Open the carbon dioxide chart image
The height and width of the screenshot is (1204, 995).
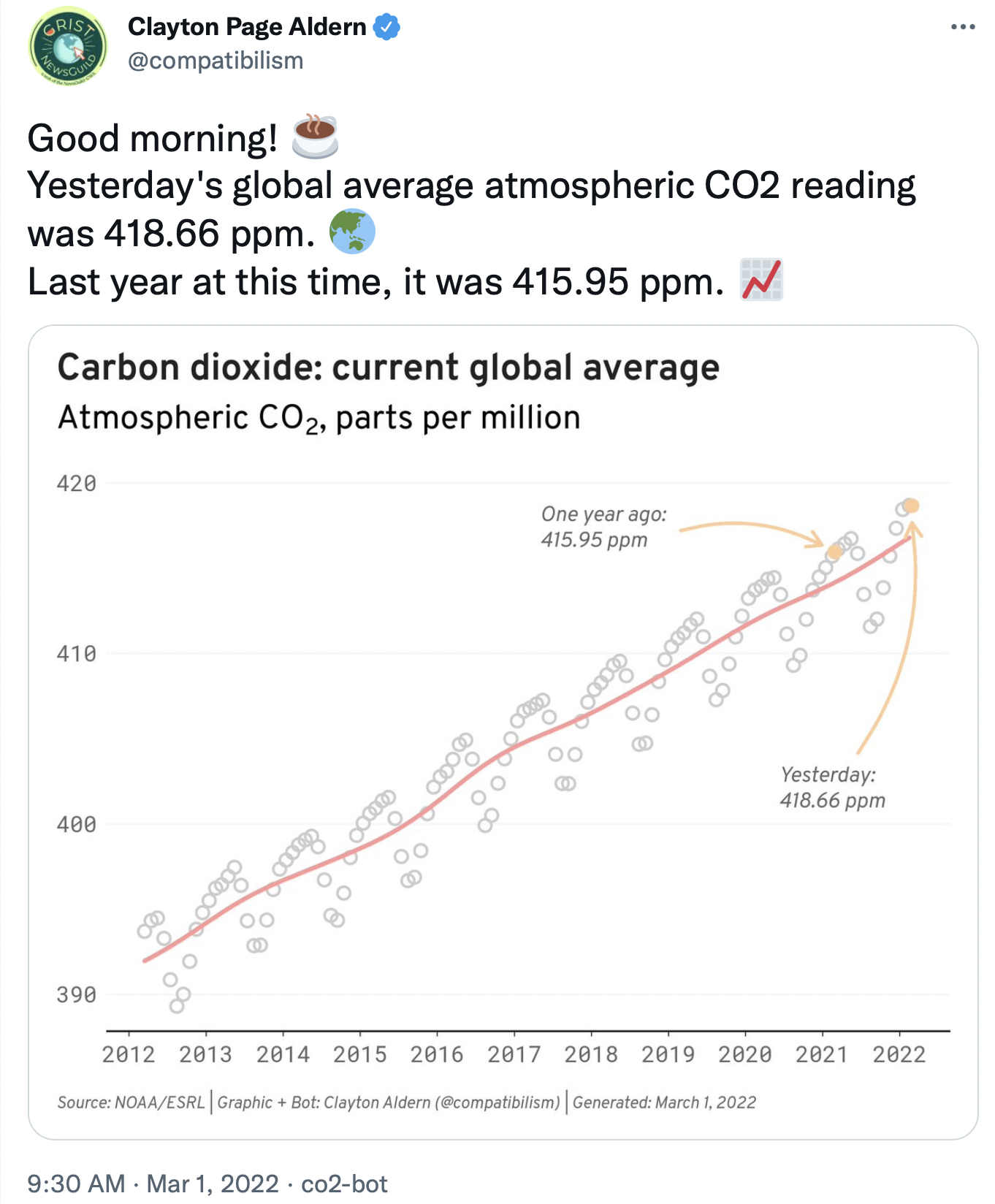tap(503, 731)
